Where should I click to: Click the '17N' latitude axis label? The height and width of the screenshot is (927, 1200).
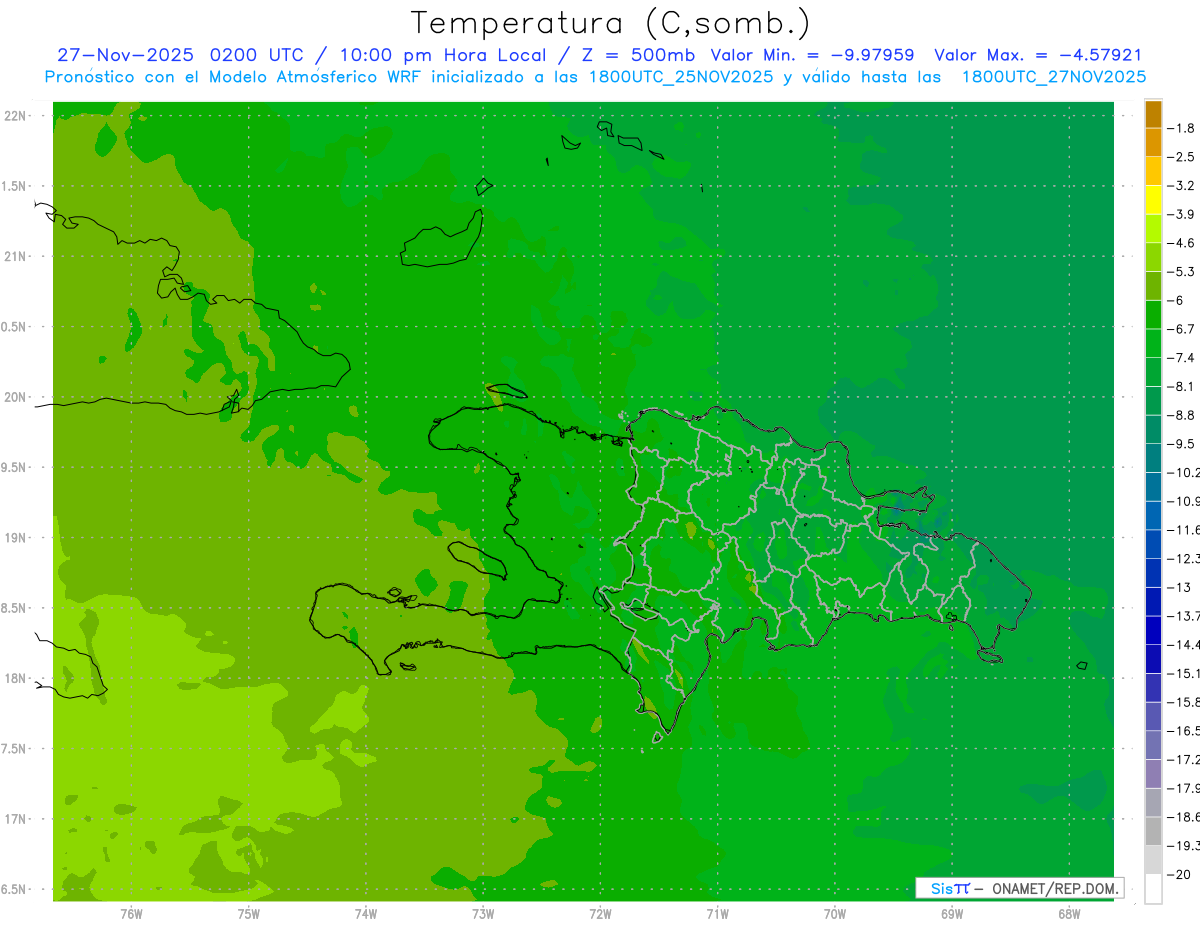pyautogui.click(x=14, y=819)
